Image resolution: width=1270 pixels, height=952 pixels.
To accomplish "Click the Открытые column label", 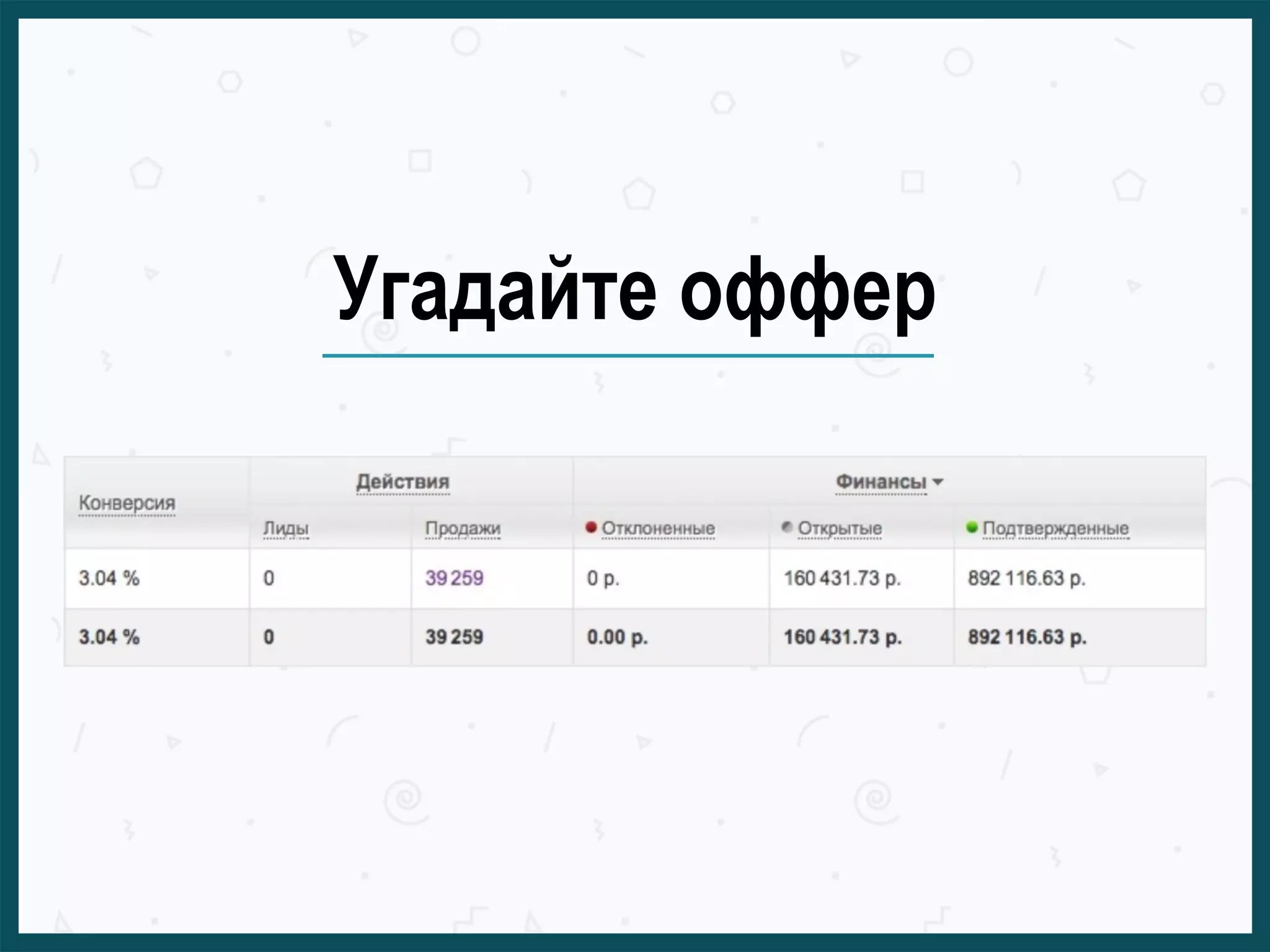I will pos(840,529).
